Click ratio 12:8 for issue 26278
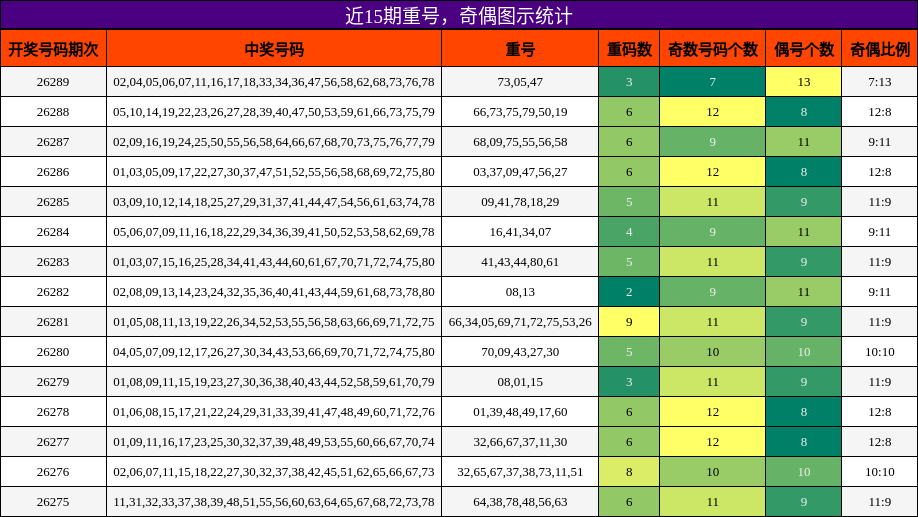The height and width of the screenshot is (517, 918). tap(880, 412)
